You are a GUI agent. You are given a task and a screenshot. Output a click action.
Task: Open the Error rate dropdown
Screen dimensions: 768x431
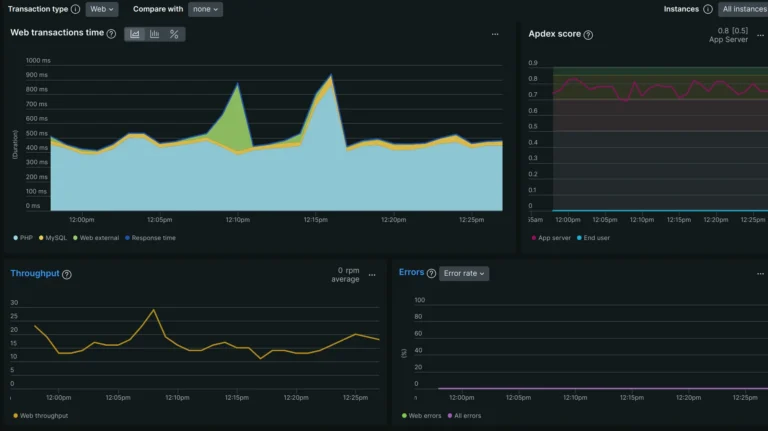(x=464, y=273)
